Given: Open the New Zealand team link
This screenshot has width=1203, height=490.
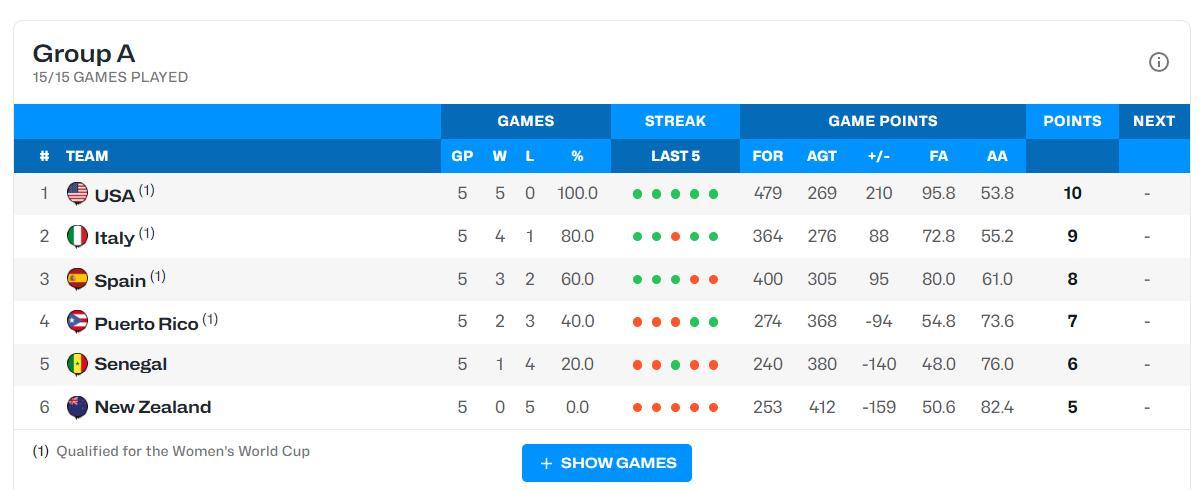Looking at the screenshot, I should click(x=152, y=407).
